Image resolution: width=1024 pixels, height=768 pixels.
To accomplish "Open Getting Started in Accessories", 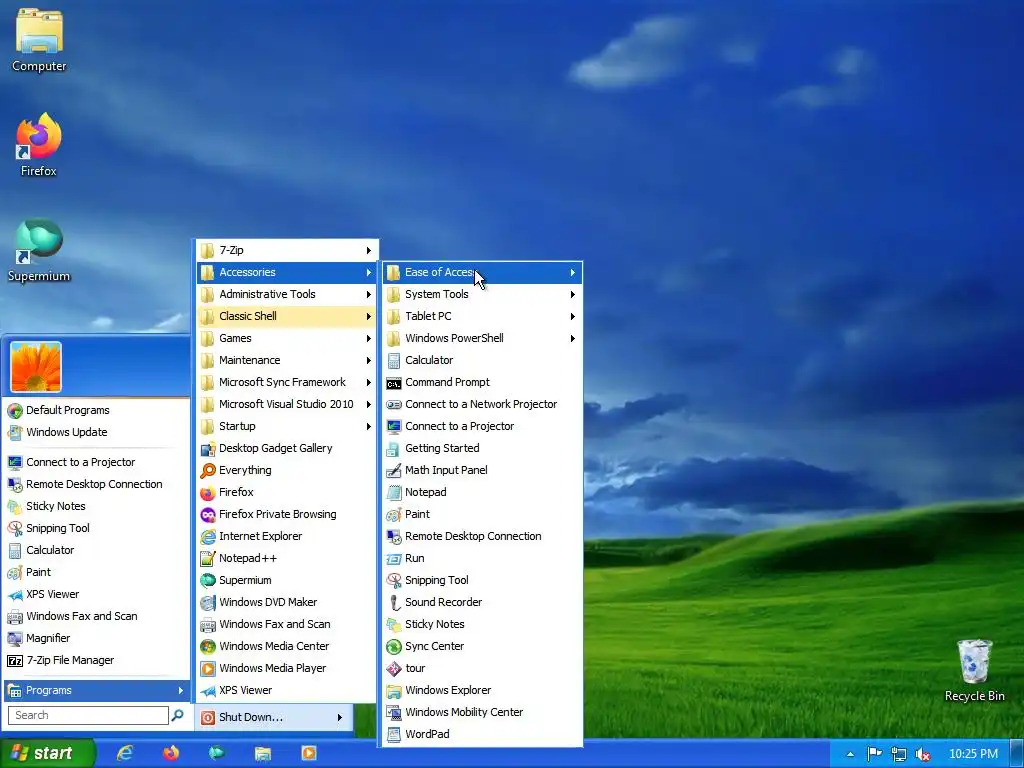I will tap(482, 448).
